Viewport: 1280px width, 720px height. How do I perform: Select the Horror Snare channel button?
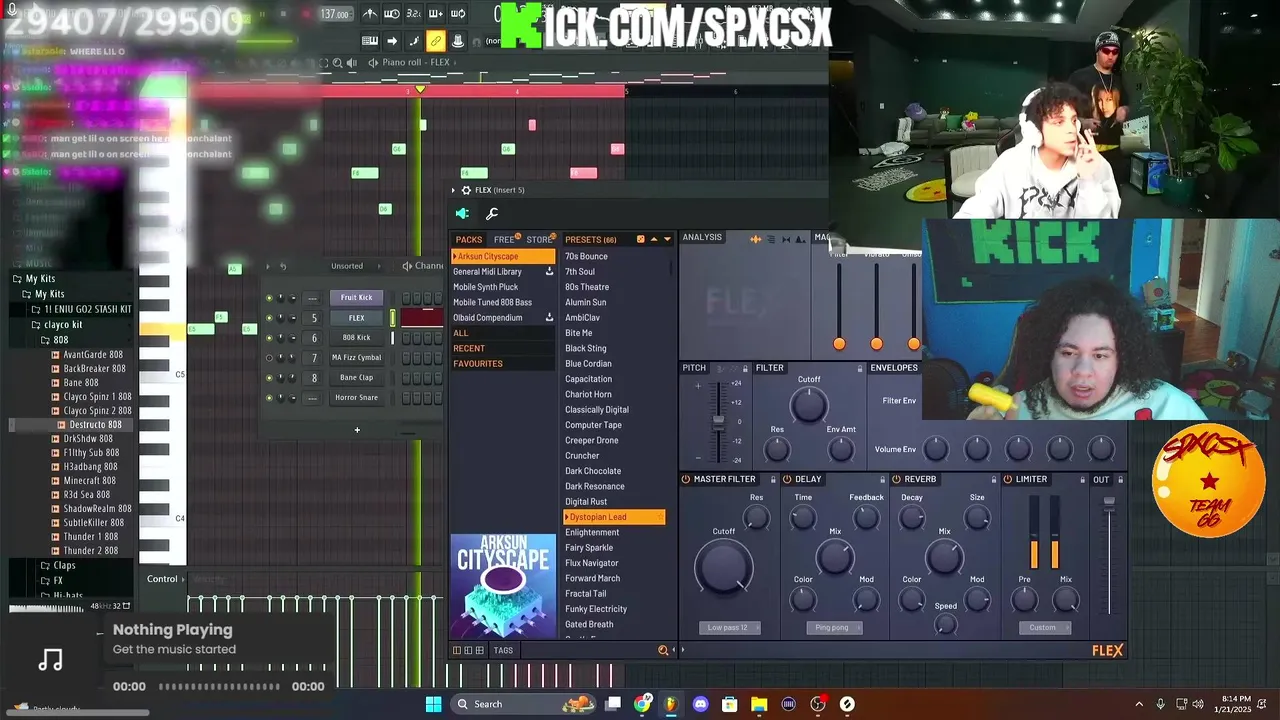356,398
